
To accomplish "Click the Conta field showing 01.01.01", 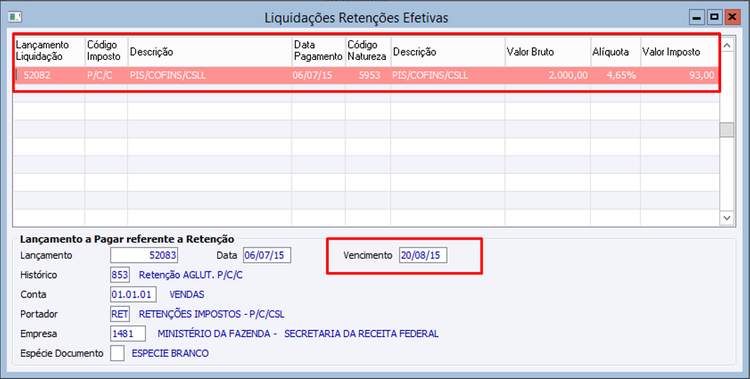I will 133,294.
